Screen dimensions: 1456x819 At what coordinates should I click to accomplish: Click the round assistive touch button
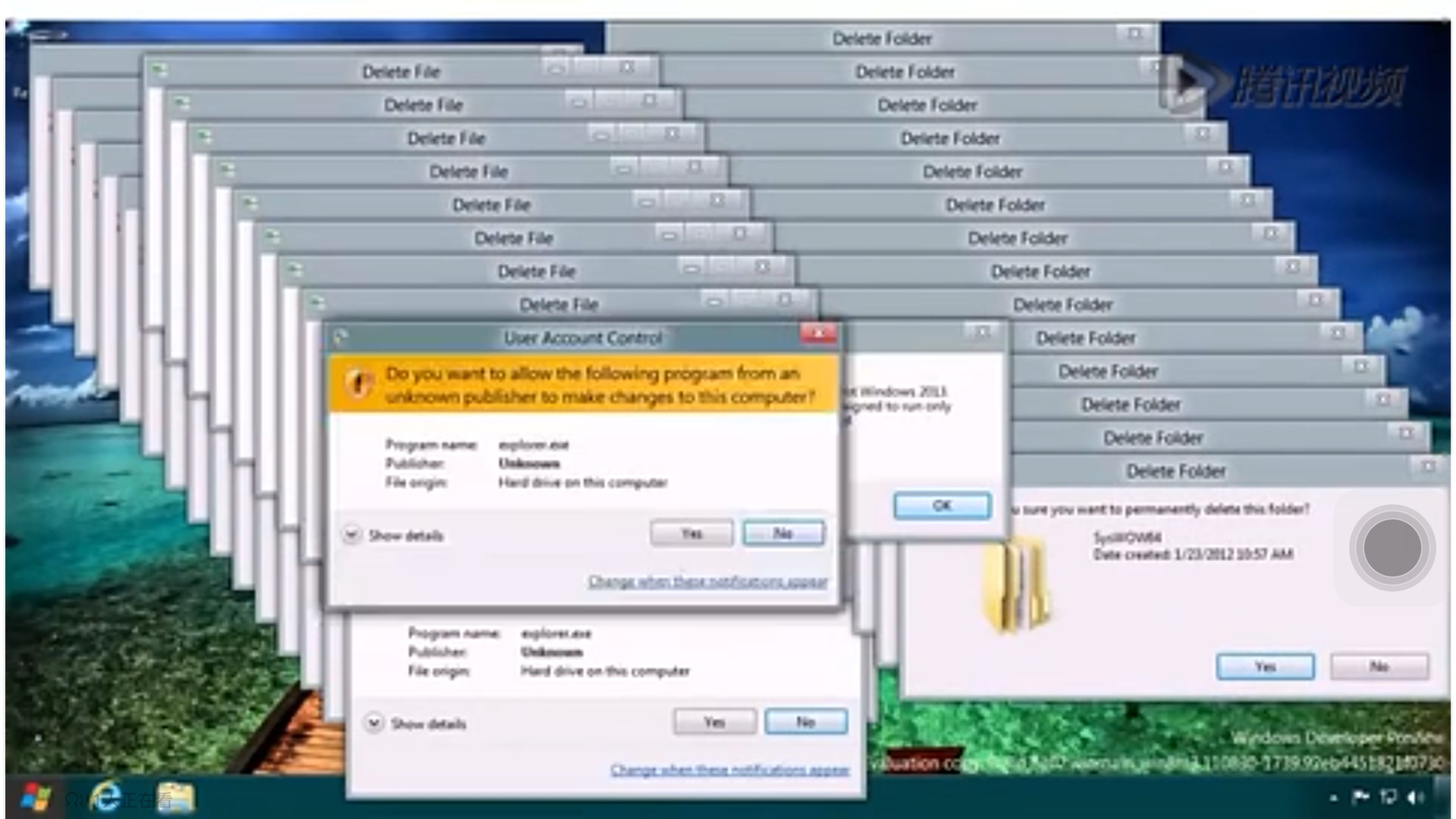click(x=1392, y=548)
